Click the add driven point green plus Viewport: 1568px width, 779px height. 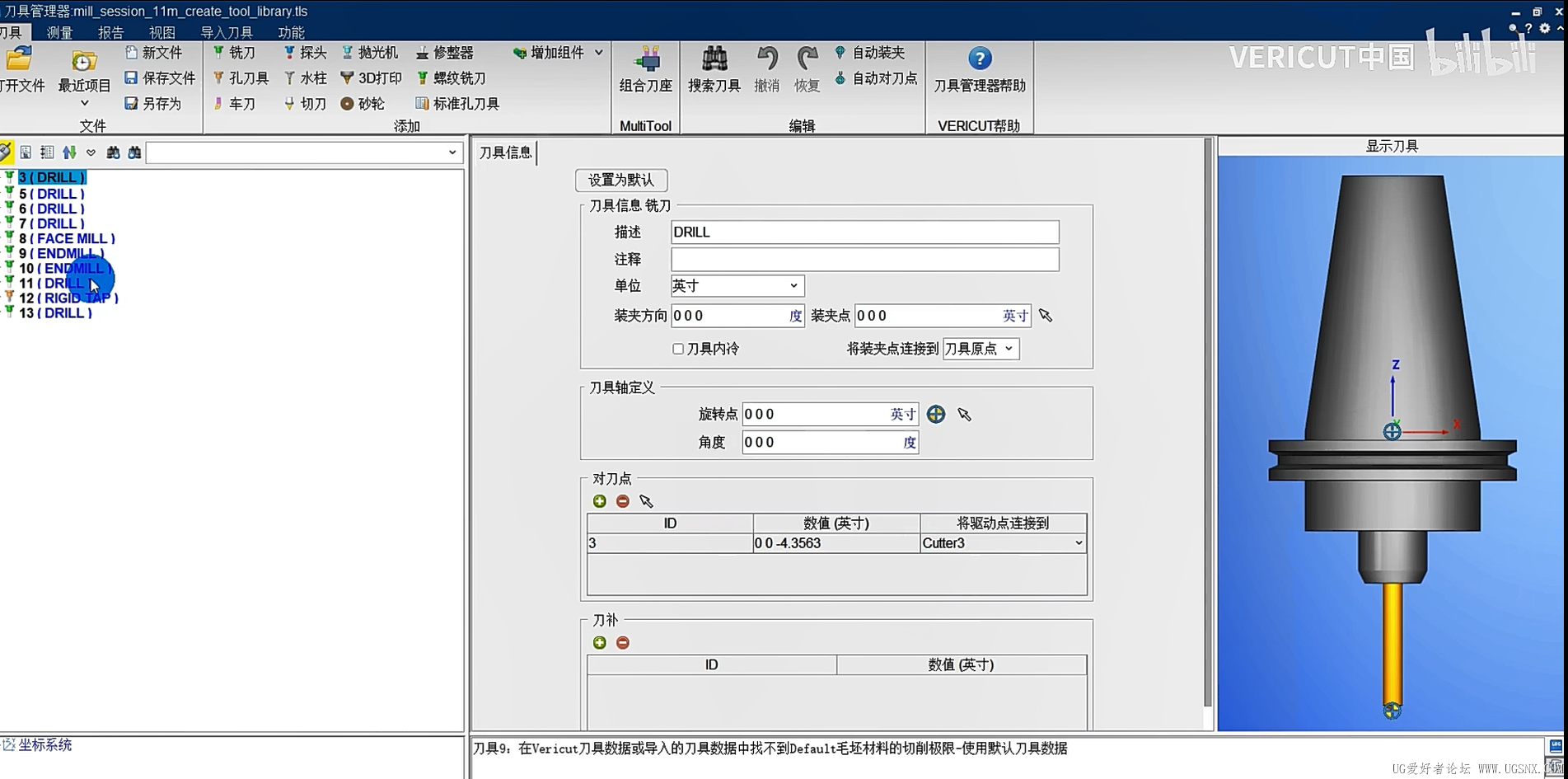click(600, 501)
